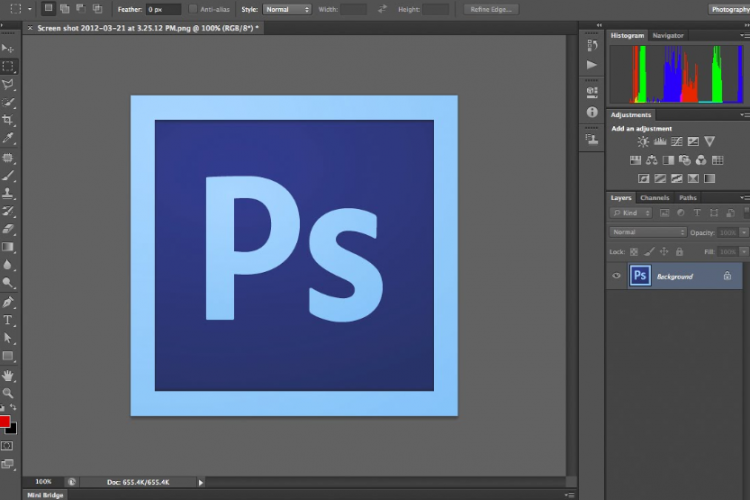
Task: Toggle lock all padlock in Lock row
Action: 679,252
